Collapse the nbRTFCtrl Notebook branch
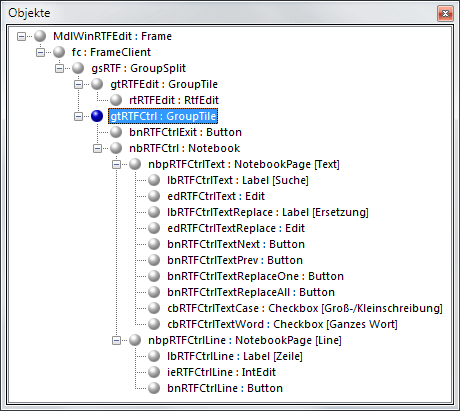This screenshot has width=460, height=411. pos(97,148)
